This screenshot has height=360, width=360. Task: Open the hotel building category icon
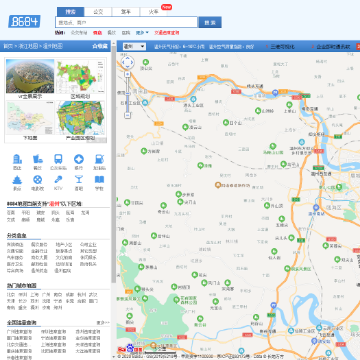[x=17, y=159]
